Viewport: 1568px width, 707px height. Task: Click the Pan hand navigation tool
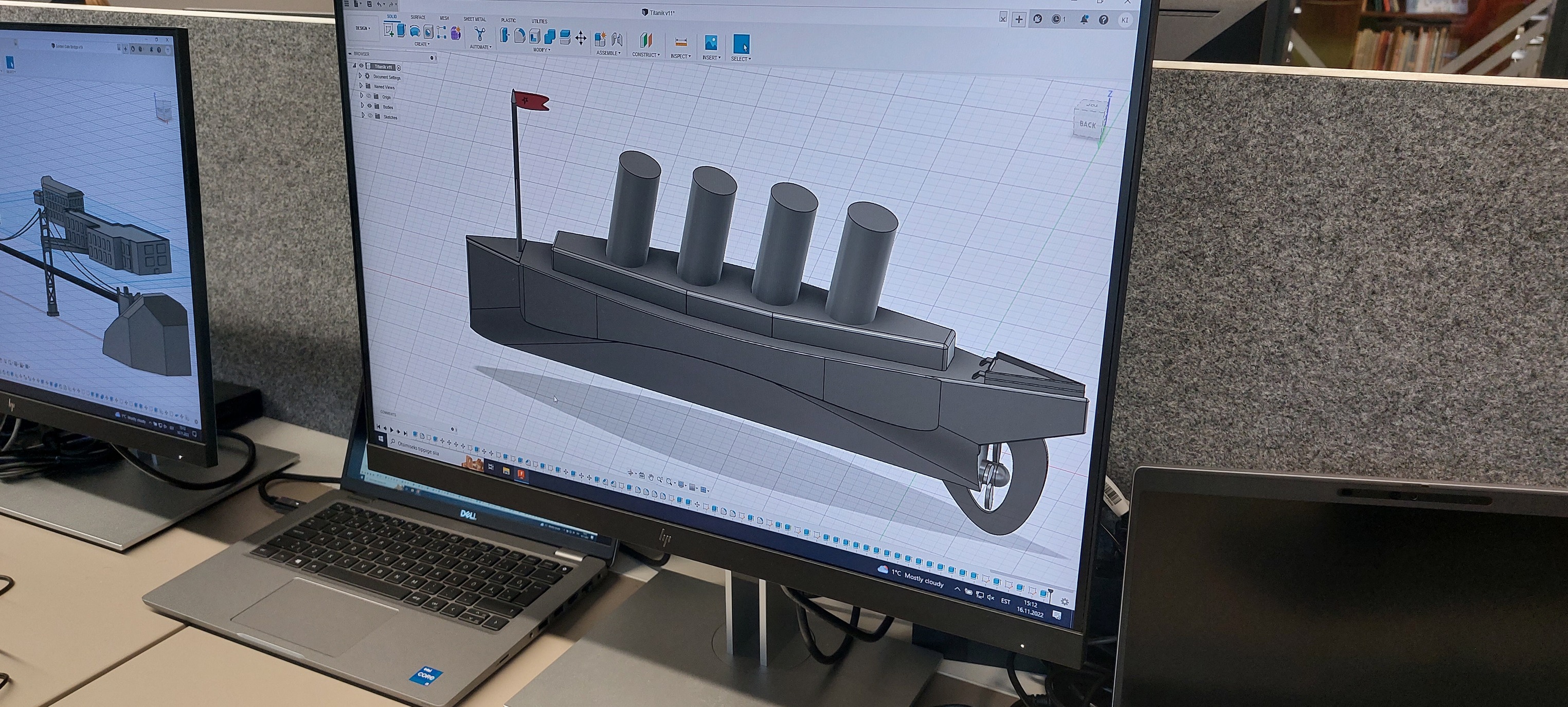tap(651, 478)
